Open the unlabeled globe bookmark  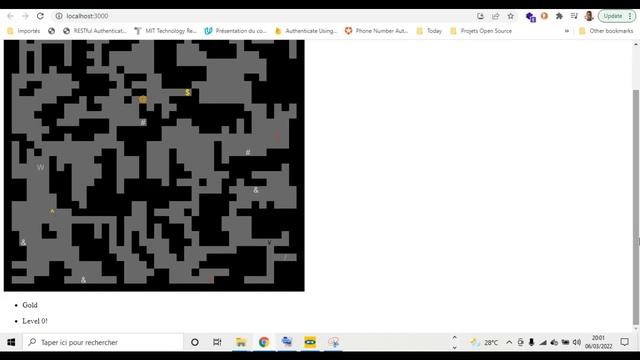click(51, 31)
